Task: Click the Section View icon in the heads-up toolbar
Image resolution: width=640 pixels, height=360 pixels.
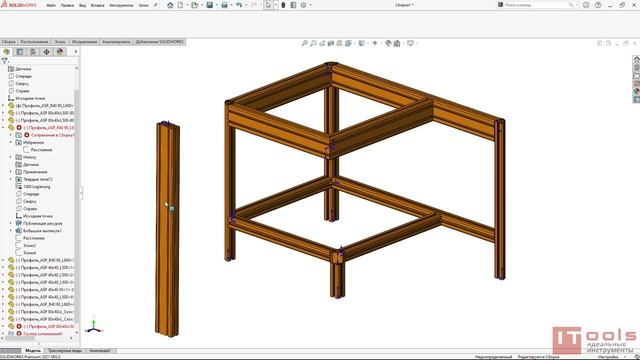Action: click(x=331, y=43)
